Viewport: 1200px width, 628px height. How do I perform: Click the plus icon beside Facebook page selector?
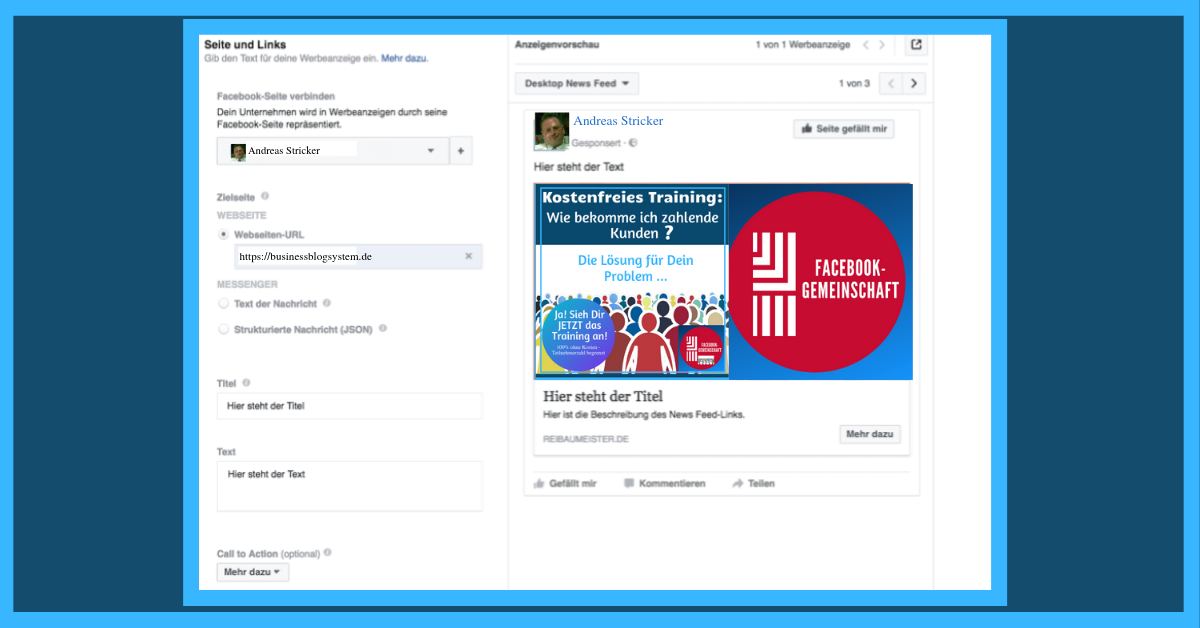pyautogui.click(x=461, y=151)
